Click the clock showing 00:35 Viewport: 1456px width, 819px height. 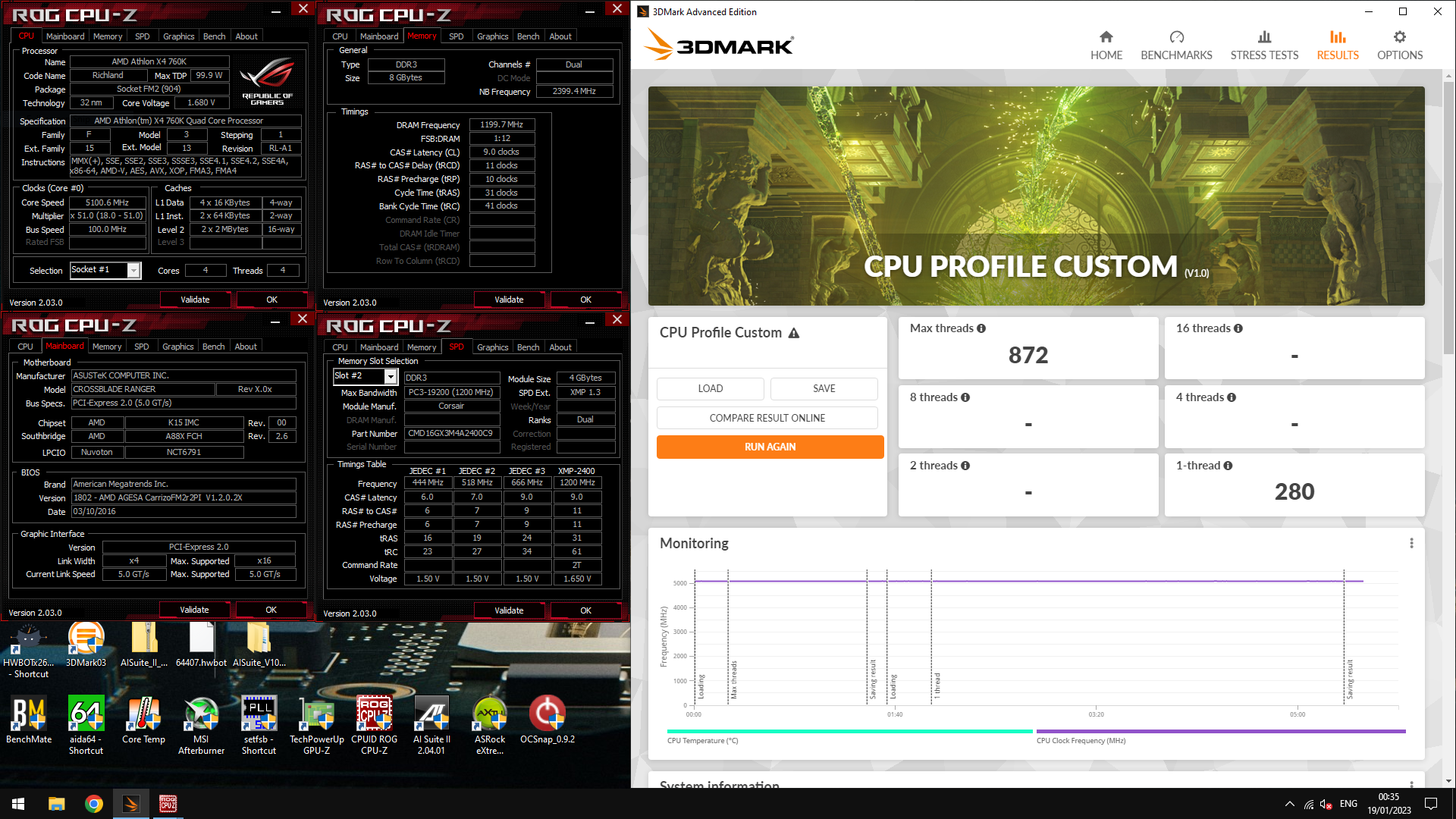tap(1389, 797)
